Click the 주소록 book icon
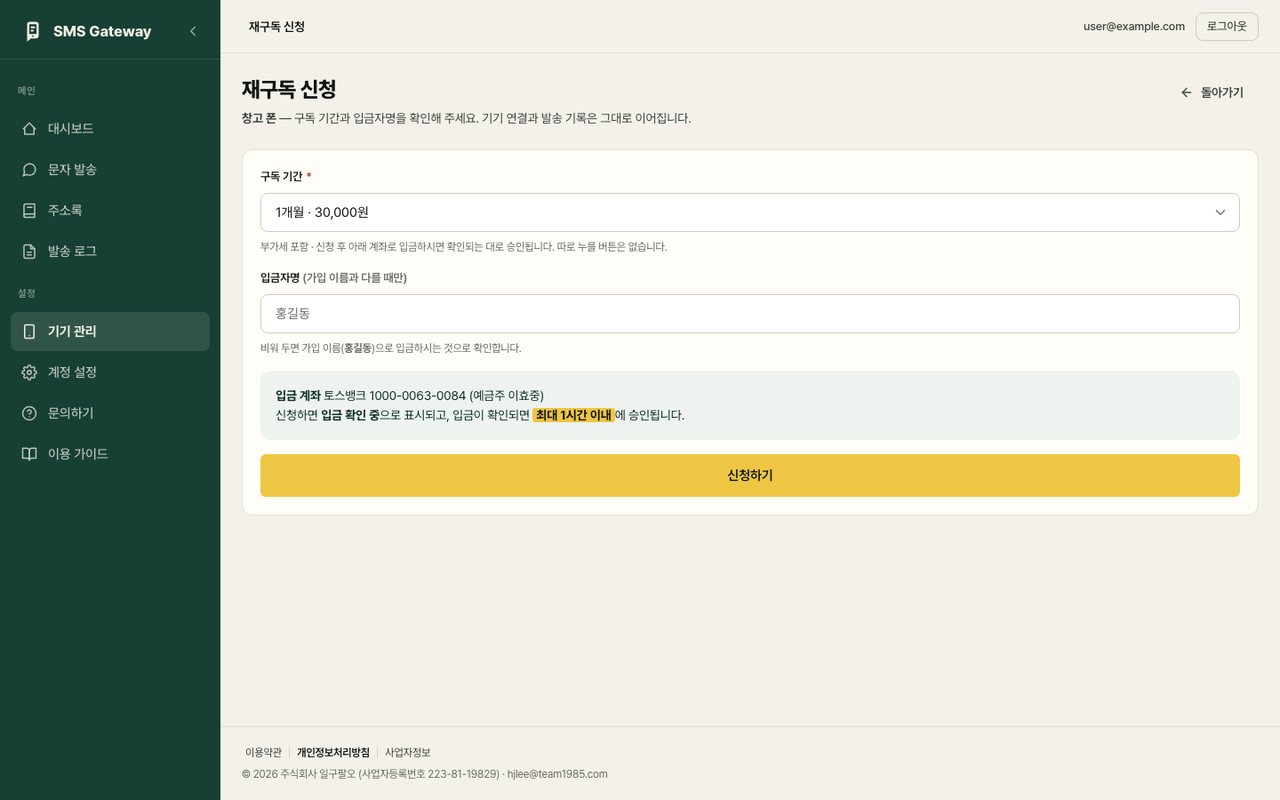The height and width of the screenshot is (800, 1280). (29, 211)
